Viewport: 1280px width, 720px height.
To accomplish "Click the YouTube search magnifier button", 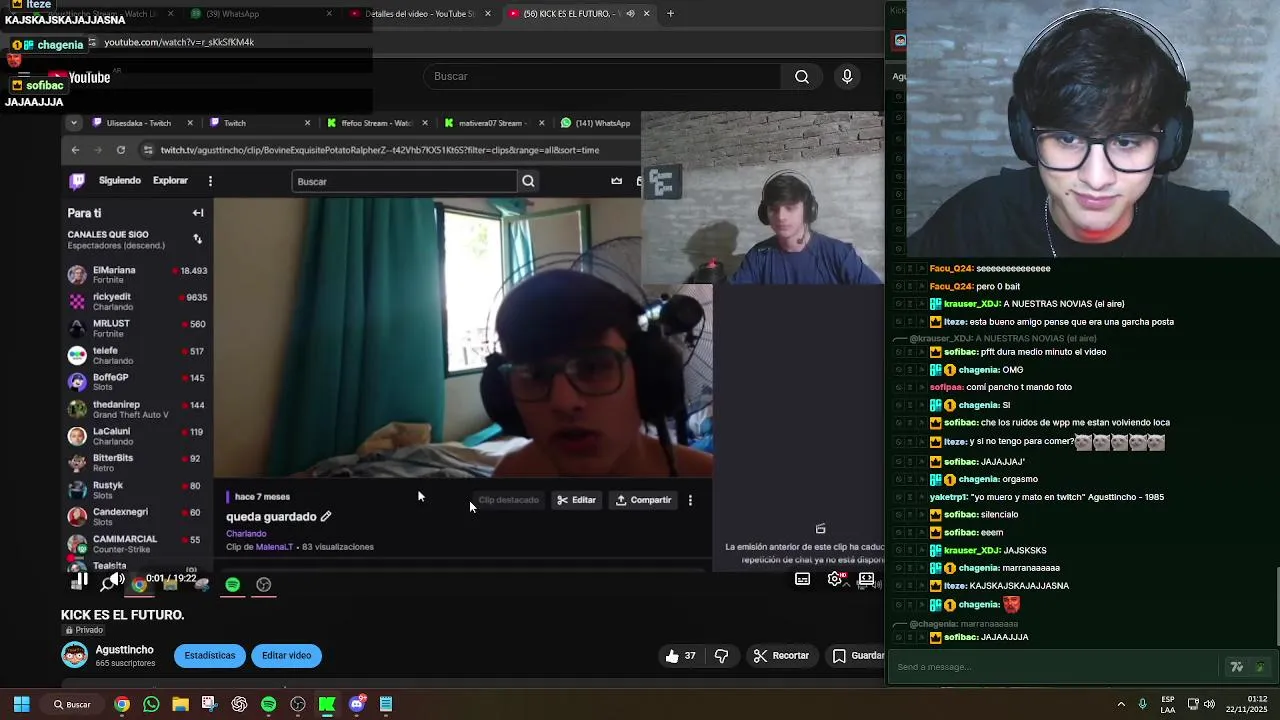I will 802,77.
